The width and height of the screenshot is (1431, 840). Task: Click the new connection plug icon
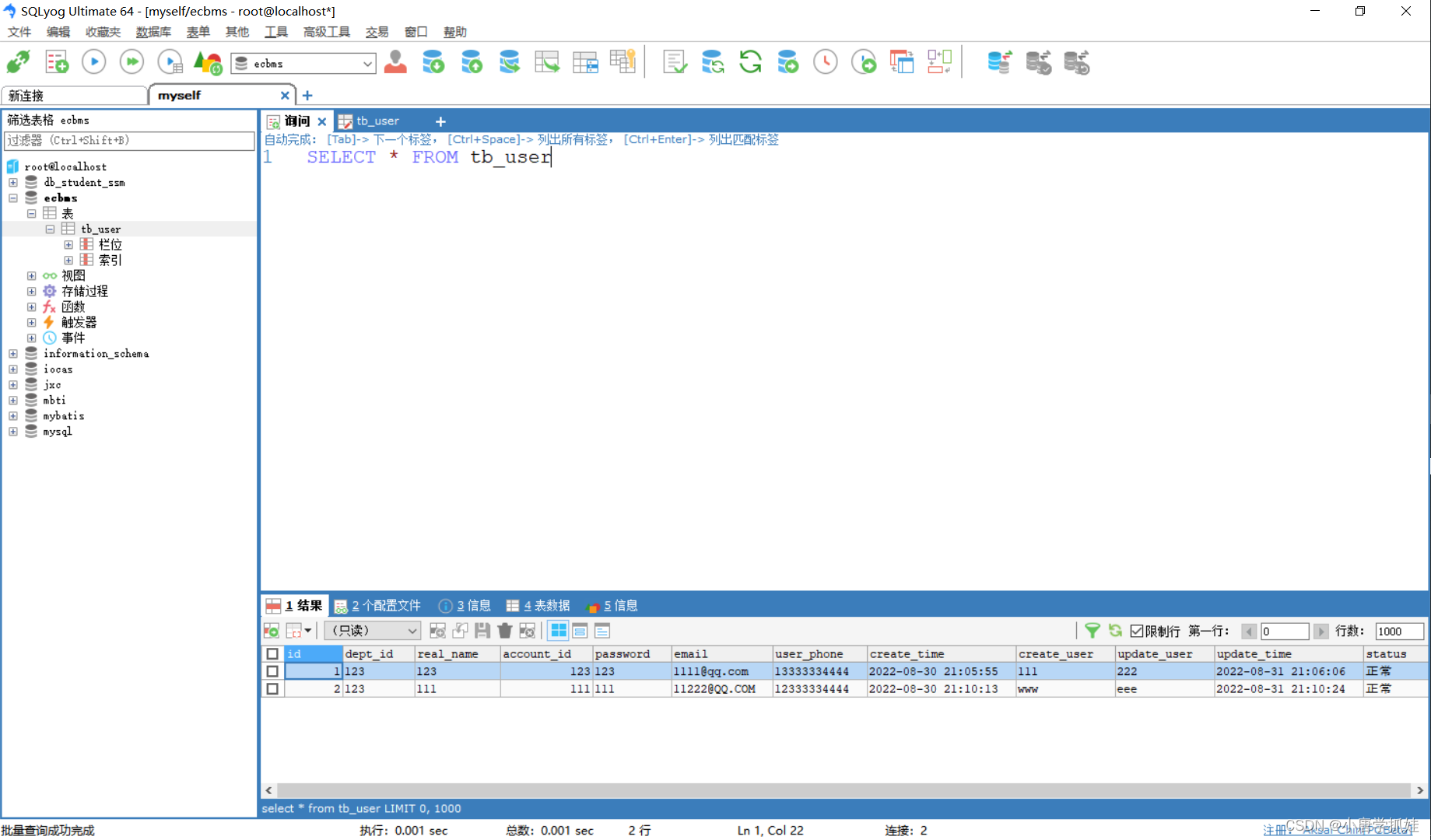click(18, 62)
